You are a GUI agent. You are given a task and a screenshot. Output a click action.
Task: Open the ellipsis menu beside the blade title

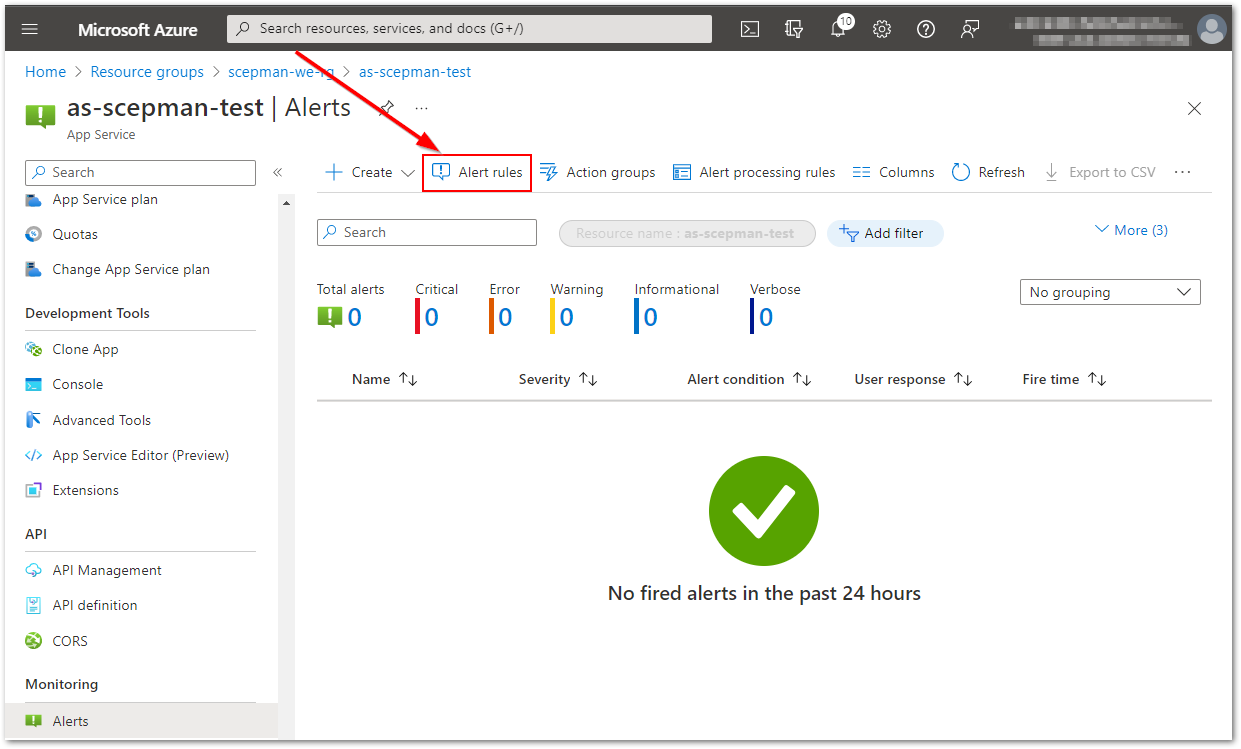click(x=421, y=108)
